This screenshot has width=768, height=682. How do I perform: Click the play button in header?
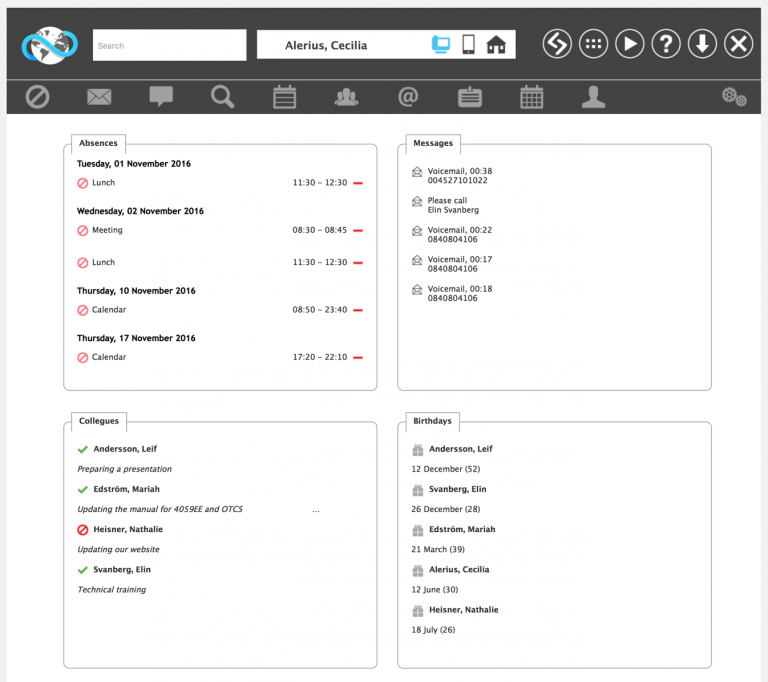tap(629, 44)
